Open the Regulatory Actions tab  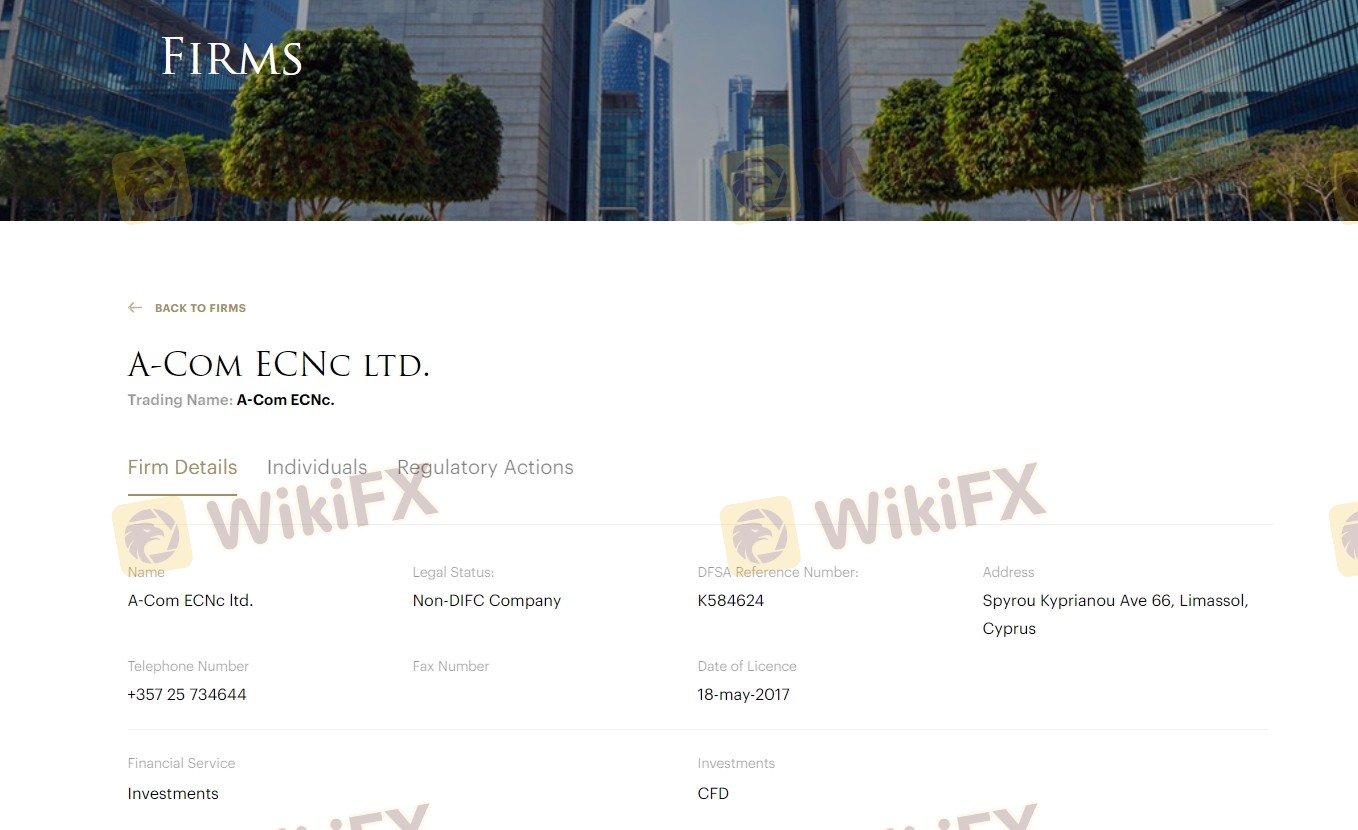pyautogui.click(x=485, y=468)
